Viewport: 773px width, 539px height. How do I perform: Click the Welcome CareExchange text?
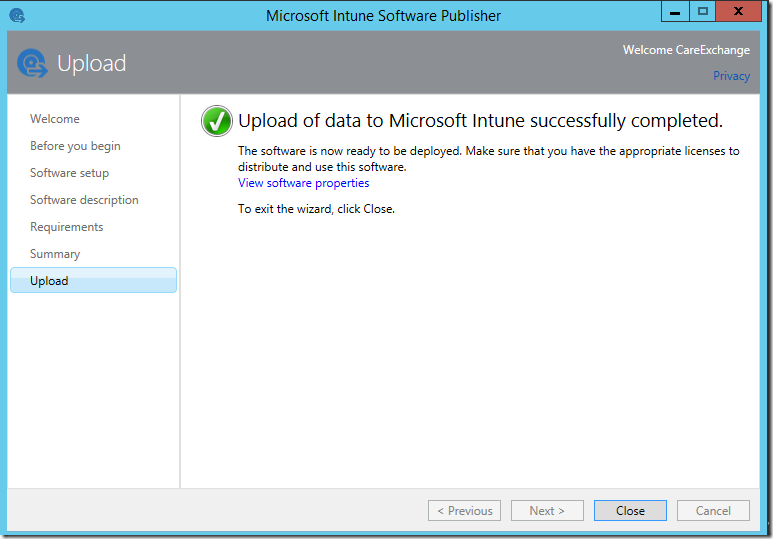click(686, 50)
